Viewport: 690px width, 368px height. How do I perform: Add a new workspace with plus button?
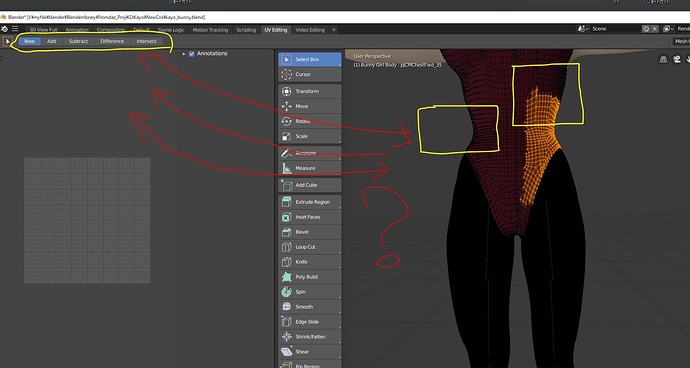coord(334,30)
